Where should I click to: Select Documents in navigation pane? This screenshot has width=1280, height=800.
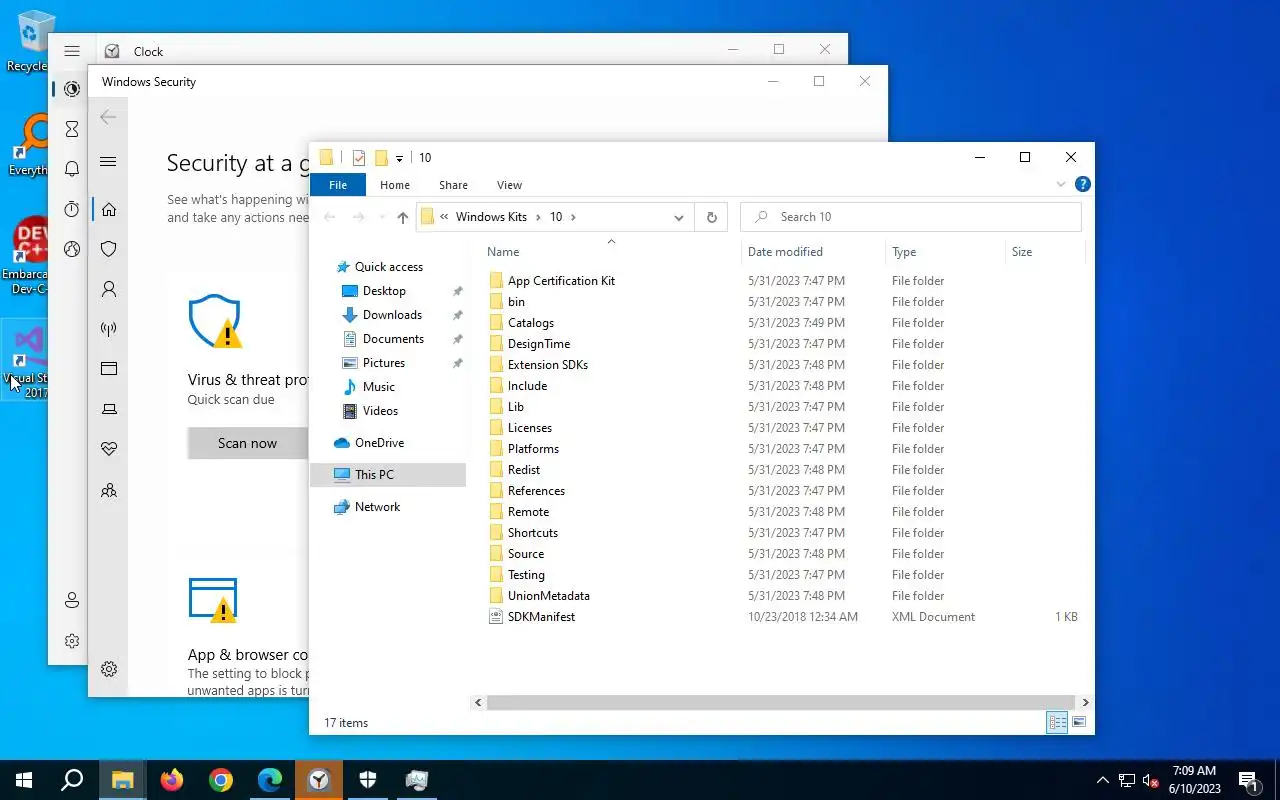[393, 339]
